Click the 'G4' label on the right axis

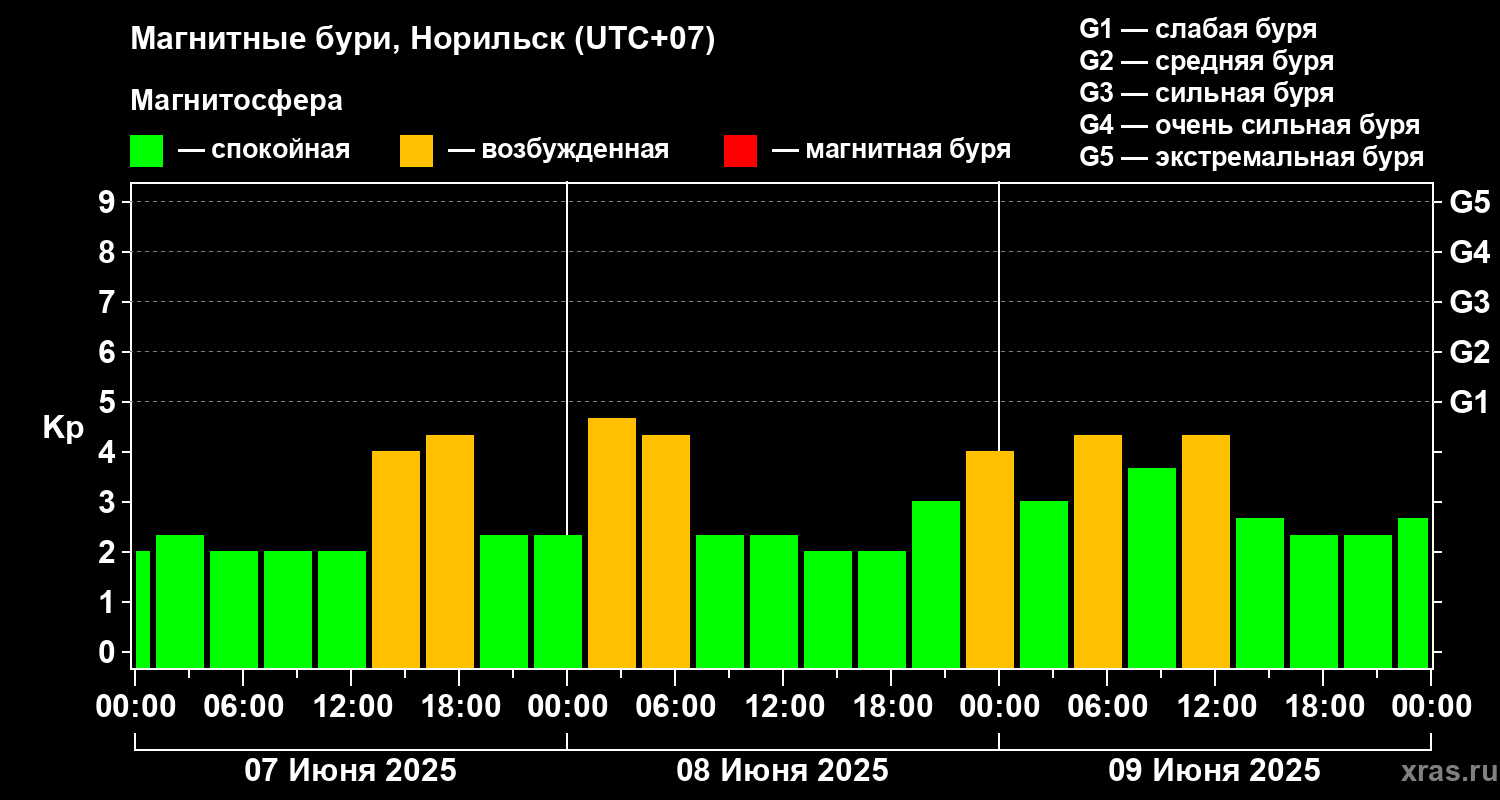click(x=1469, y=252)
